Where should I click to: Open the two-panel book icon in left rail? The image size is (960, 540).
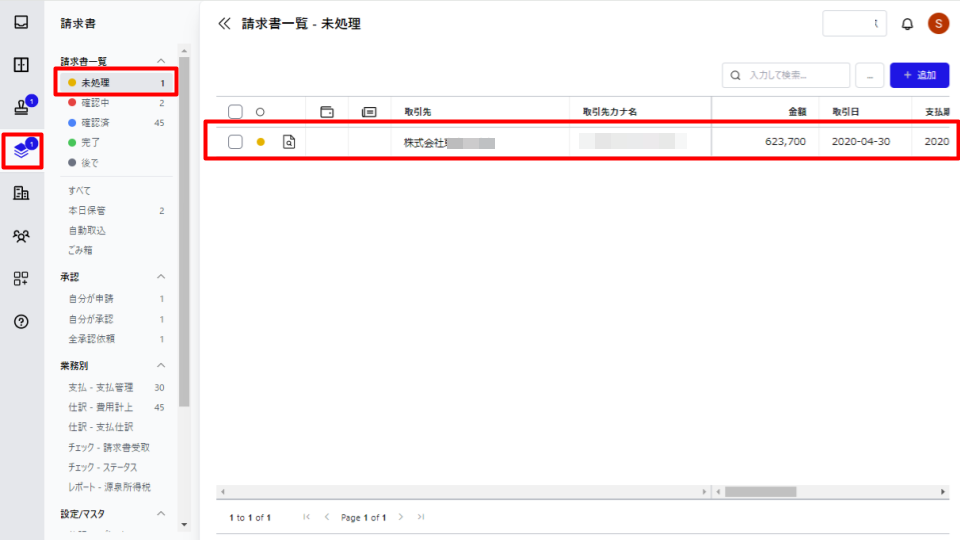click(x=21, y=65)
